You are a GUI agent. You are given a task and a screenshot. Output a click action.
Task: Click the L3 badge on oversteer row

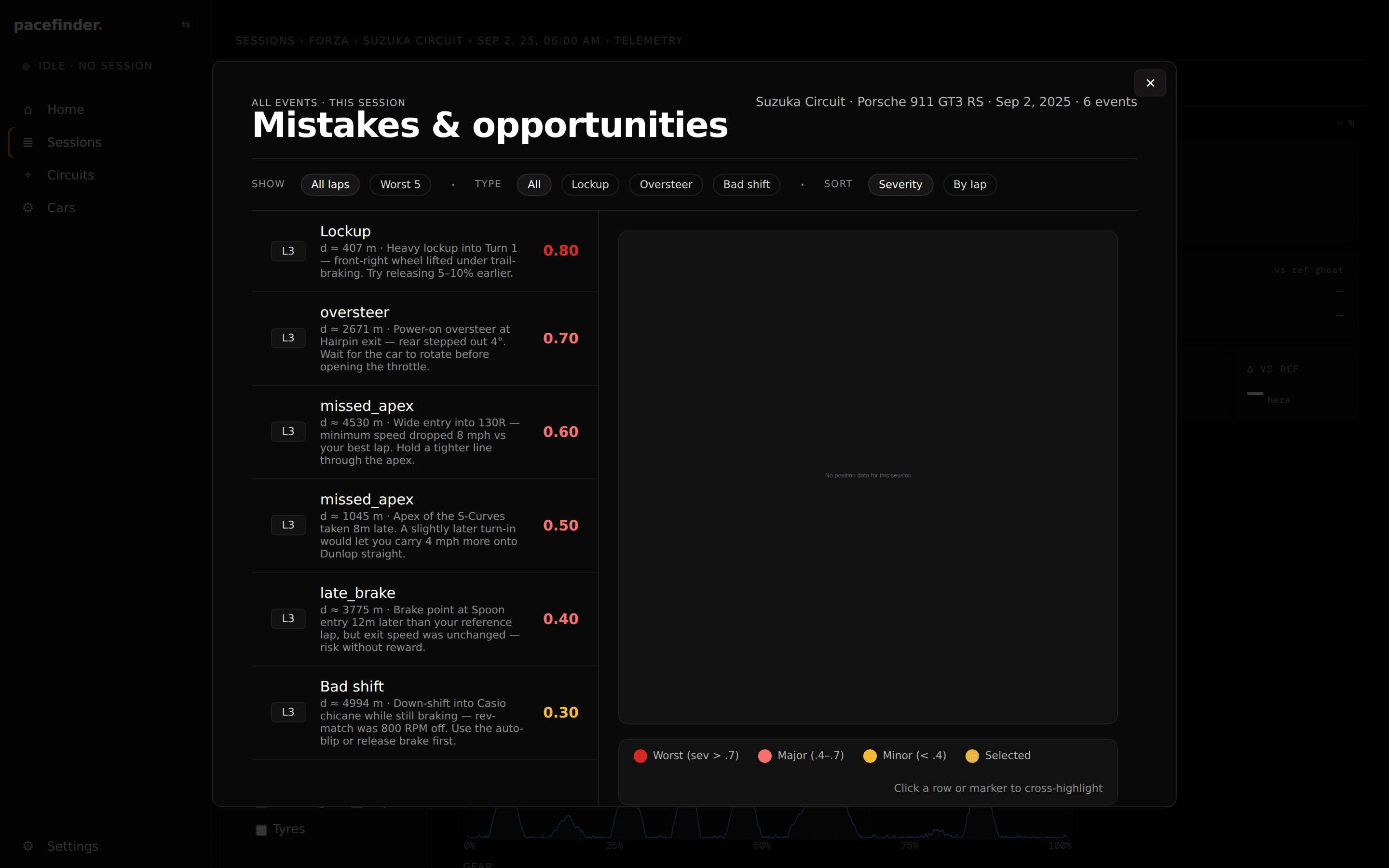coord(288,338)
